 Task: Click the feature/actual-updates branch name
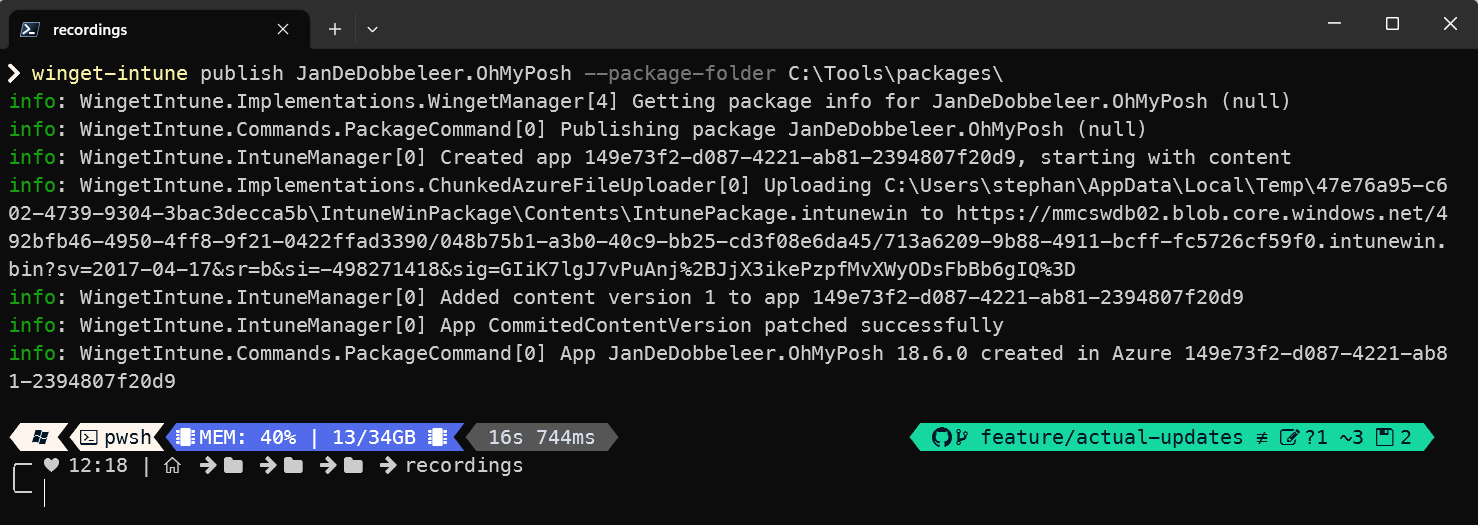pyautogui.click(x=1111, y=437)
